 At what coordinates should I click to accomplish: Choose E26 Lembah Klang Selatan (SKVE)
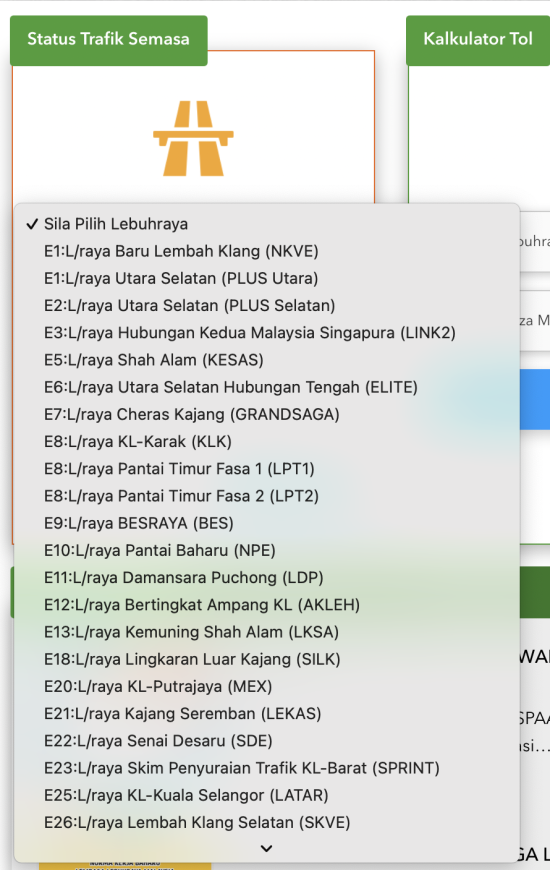pyautogui.click(x=267, y=822)
